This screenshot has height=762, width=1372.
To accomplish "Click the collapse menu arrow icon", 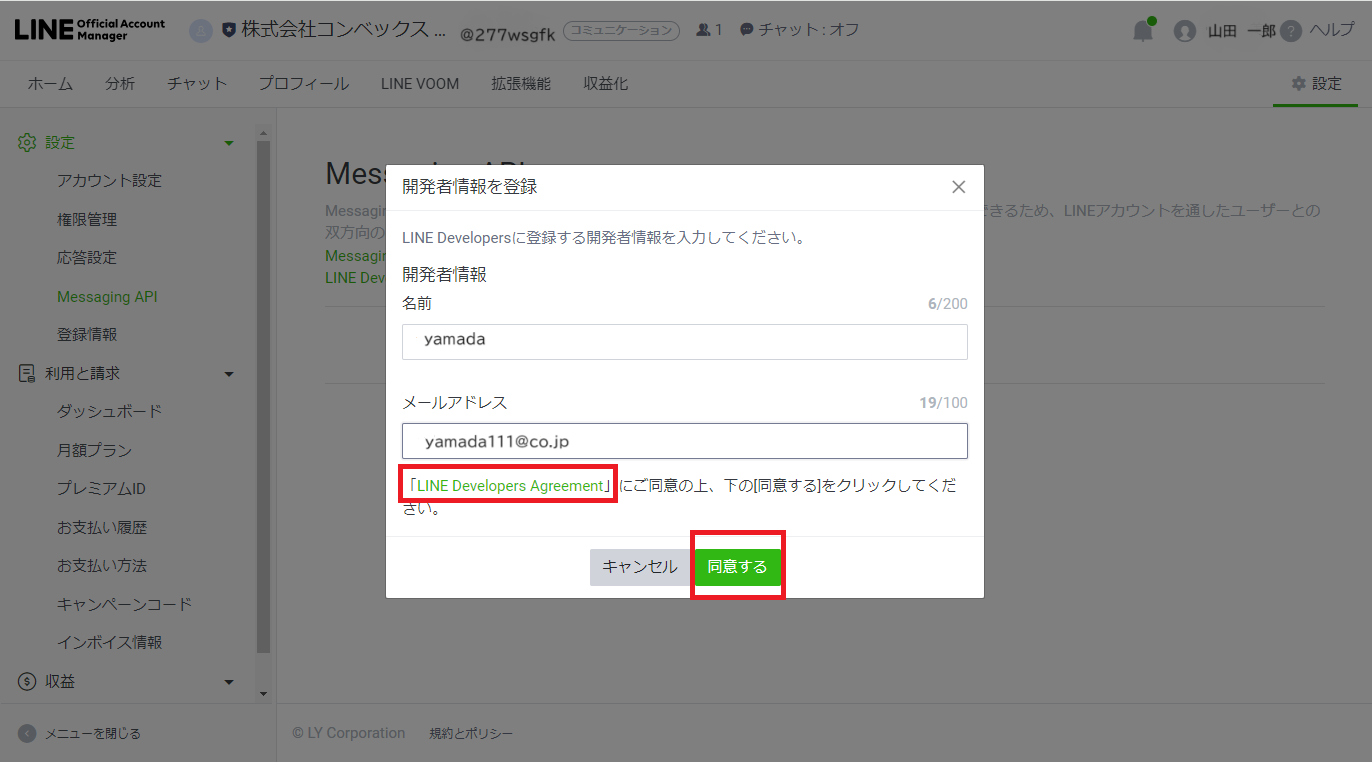I will click(28, 734).
